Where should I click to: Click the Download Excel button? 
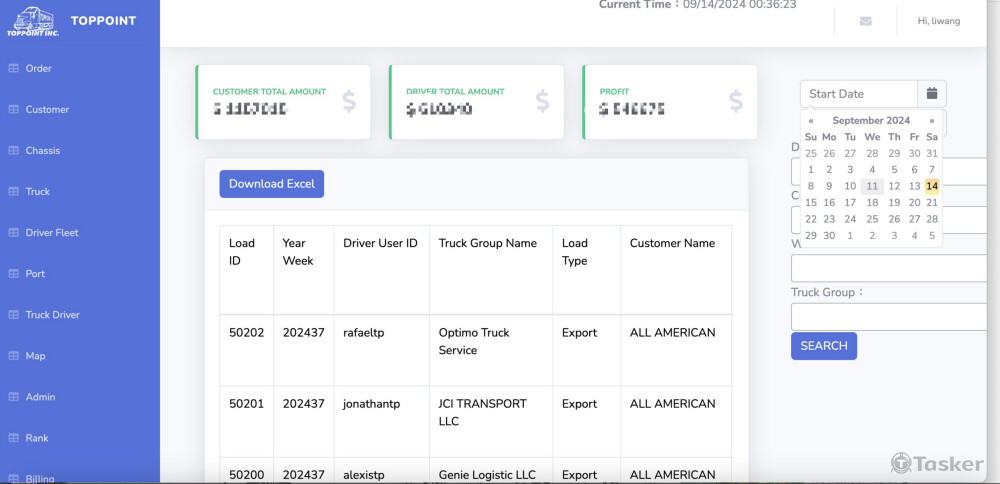click(272, 184)
